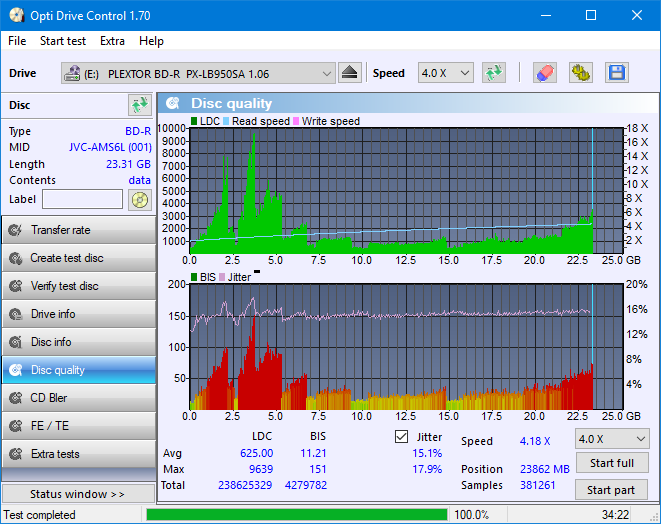Click the Contents value data
The height and width of the screenshot is (524, 661).
[140, 180]
